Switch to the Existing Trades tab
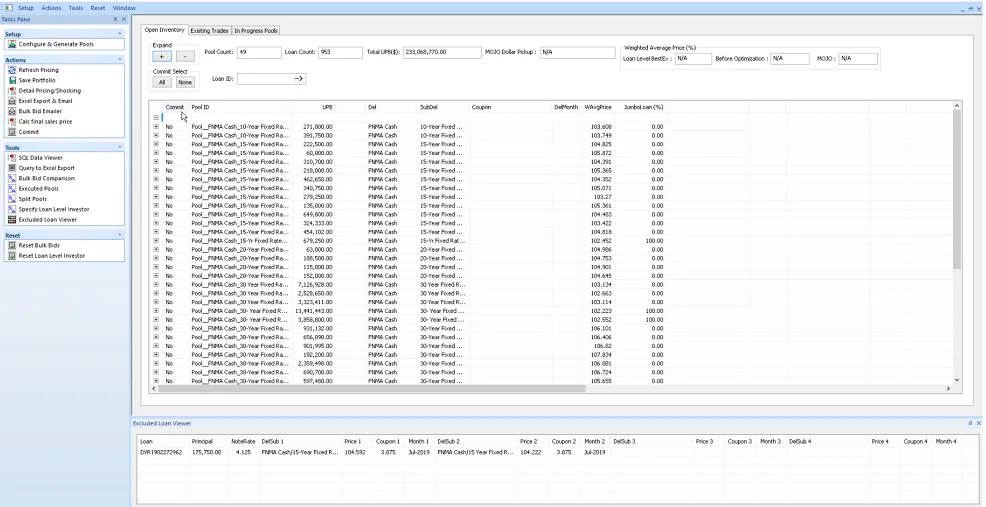986x507 pixels. [209, 31]
